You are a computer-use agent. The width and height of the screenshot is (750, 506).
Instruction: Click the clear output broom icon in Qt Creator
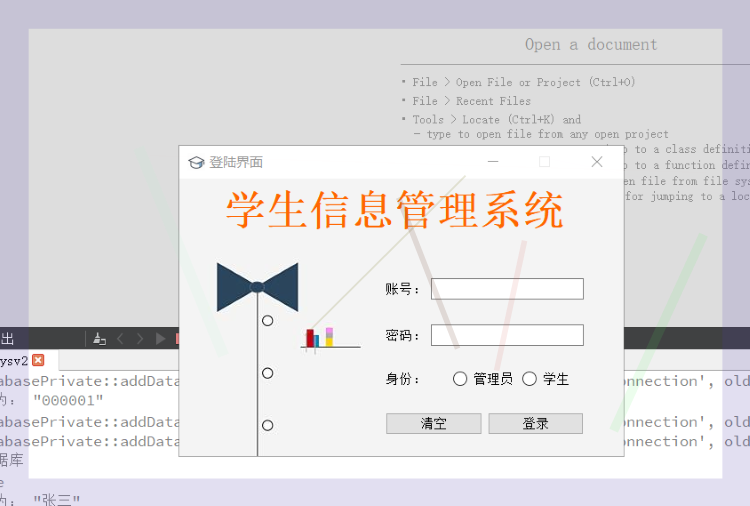tap(99, 339)
